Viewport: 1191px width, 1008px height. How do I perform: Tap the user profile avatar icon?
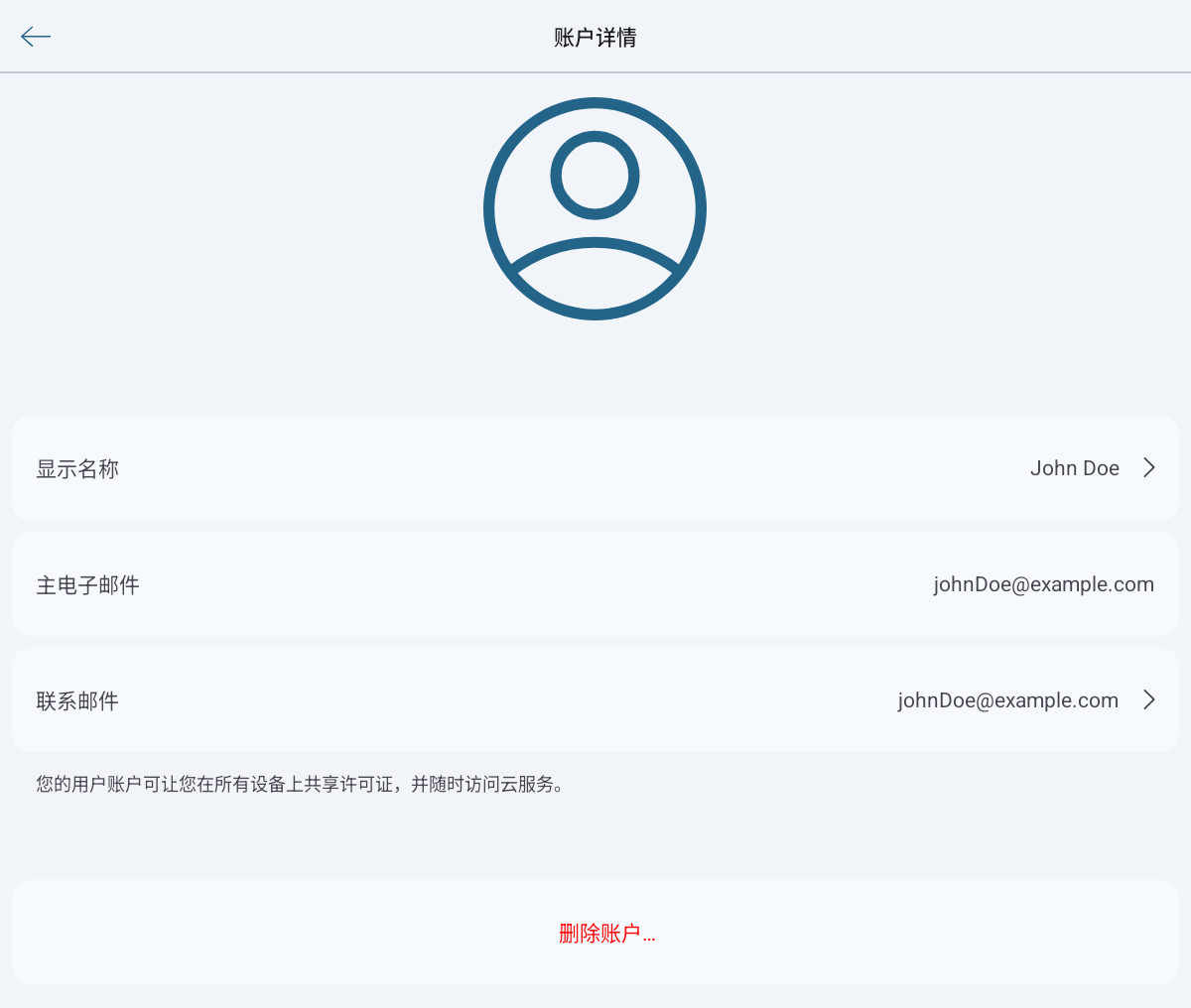coord(595,208)
